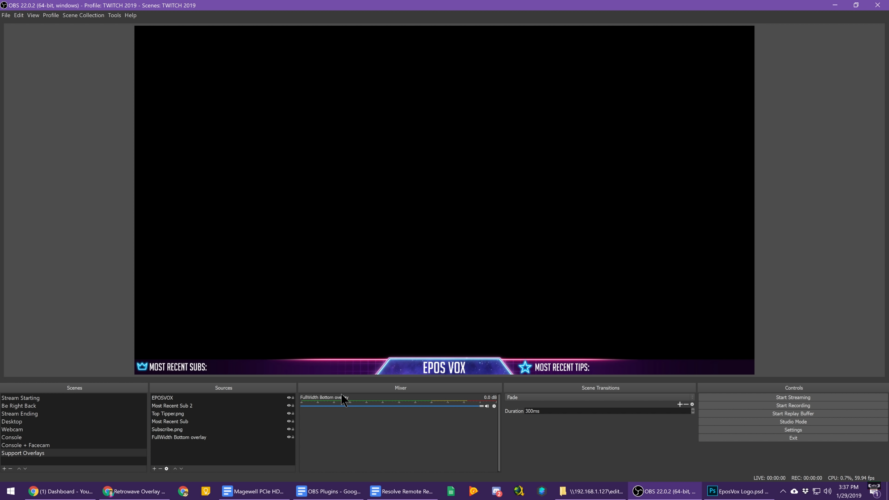The width and height of the screenshot is (889, 500).
Task: Add a scene transition with plus icon
Action: pyautogui.click(x=680, y=404)
